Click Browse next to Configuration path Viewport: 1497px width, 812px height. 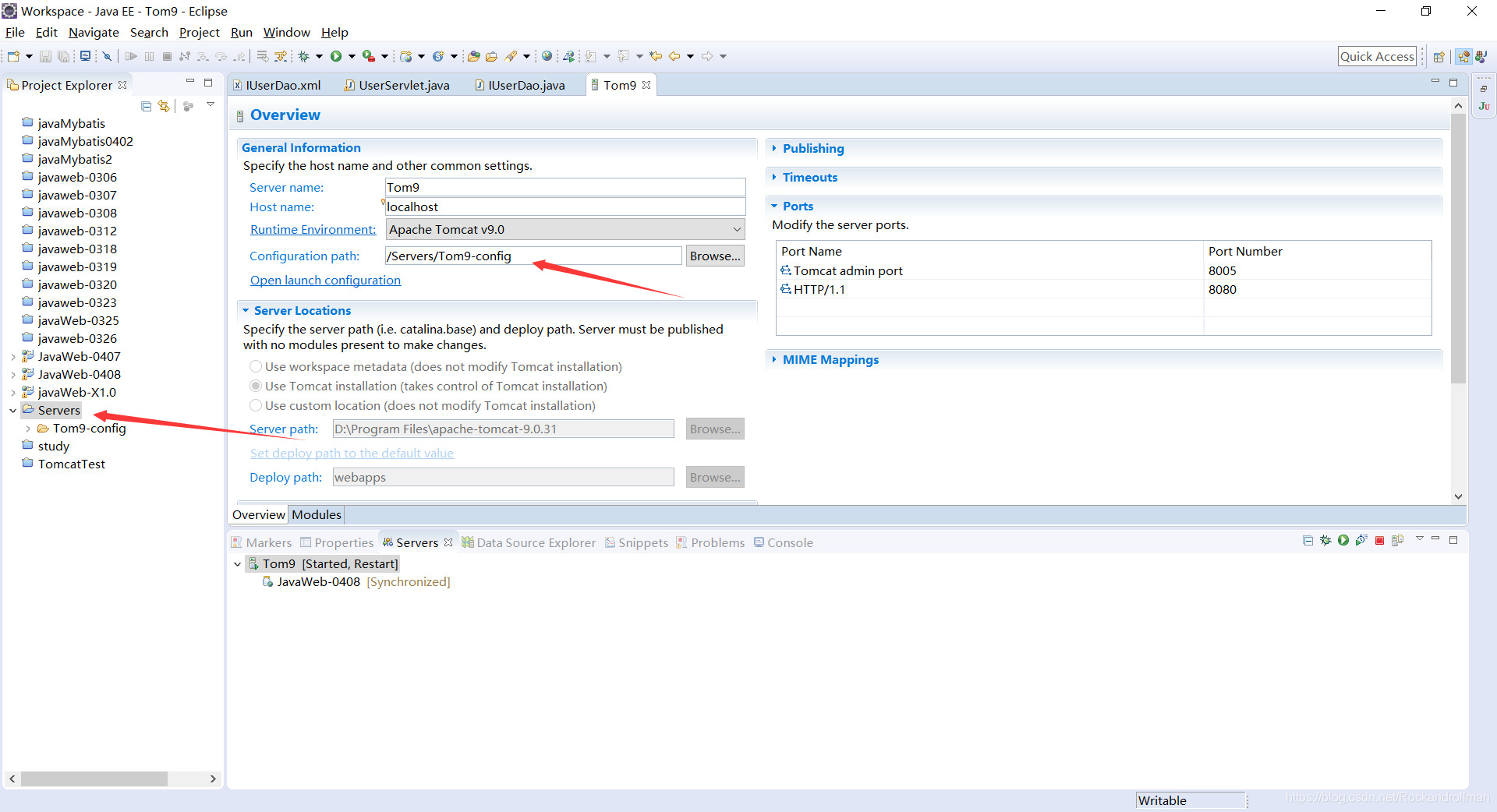(715, 256)
